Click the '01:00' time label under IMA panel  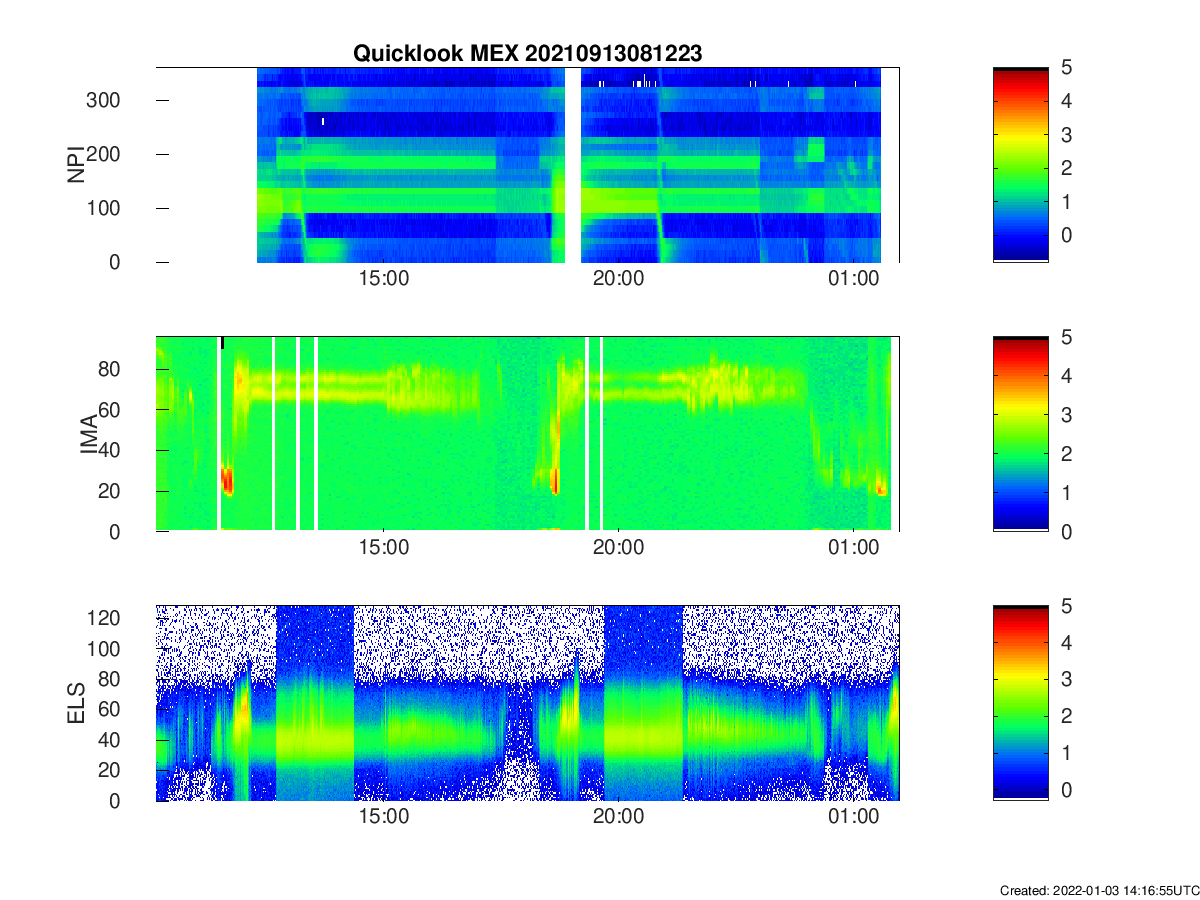click(x=854, y=549)
